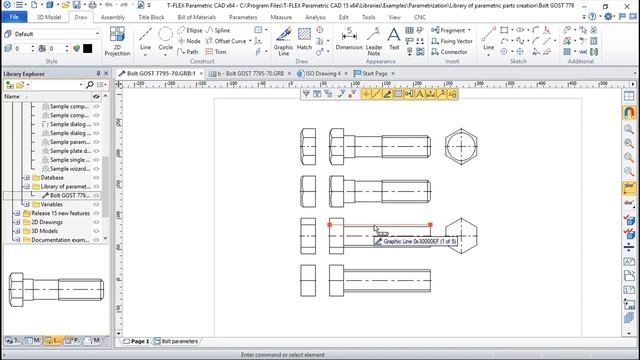Open the Offset Curve dropdown arrow
This screenshot has height=360, width=640.
tap(250, 41)
